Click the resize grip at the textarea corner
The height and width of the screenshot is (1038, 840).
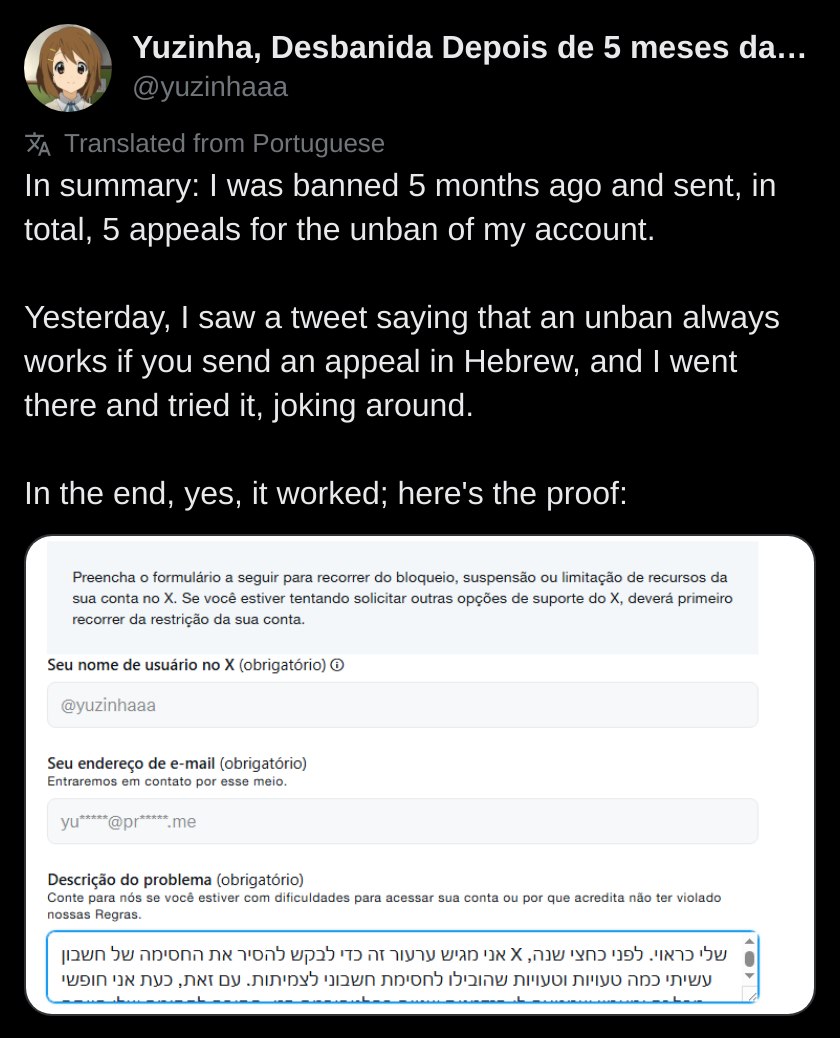coord(751,996)
